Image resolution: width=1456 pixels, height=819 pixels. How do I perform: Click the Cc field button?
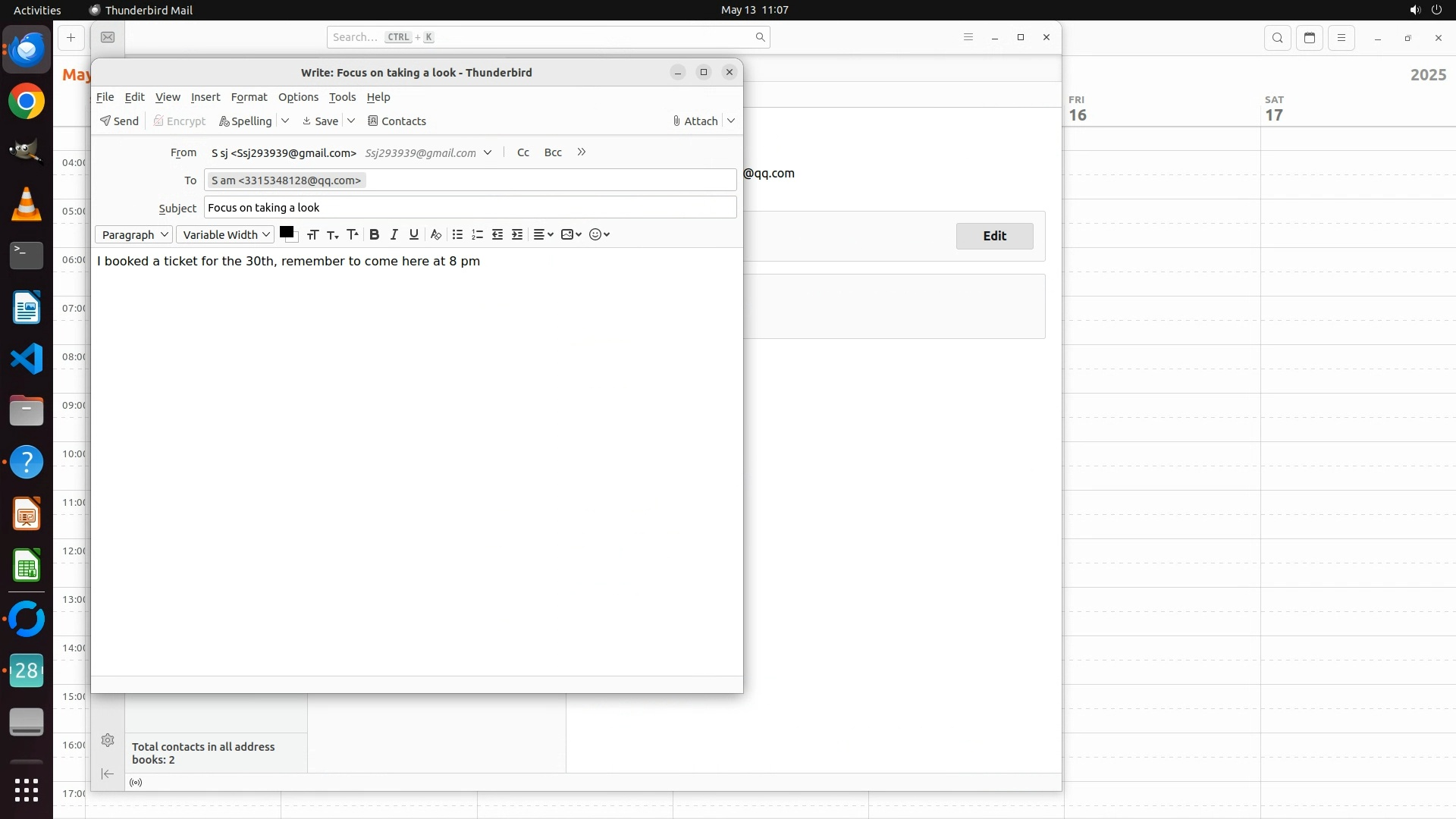(x=523, y=152)
